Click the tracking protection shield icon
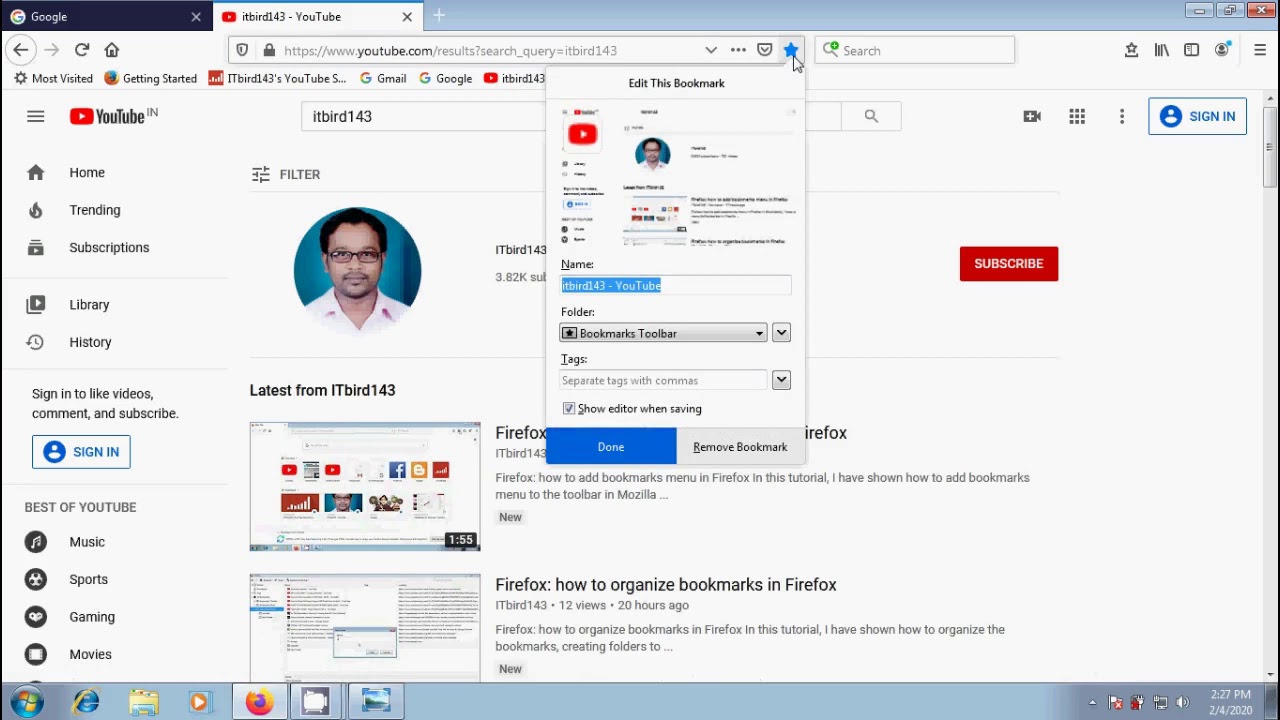The width and height of the screenshot is (1280, 720). [x=242, y=50]
